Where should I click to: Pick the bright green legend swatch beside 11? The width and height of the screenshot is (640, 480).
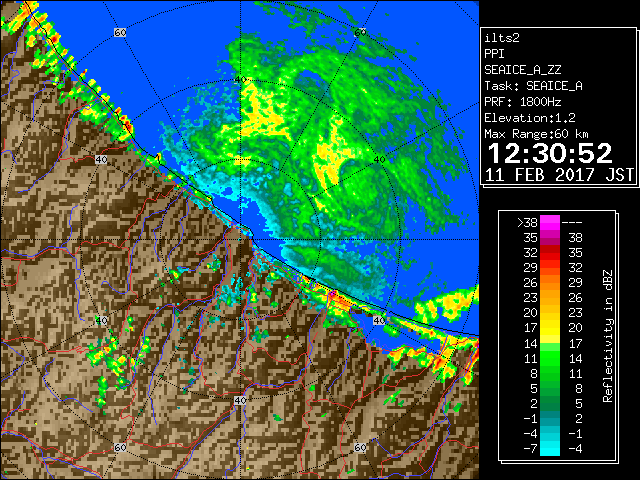tap(550, 358)
